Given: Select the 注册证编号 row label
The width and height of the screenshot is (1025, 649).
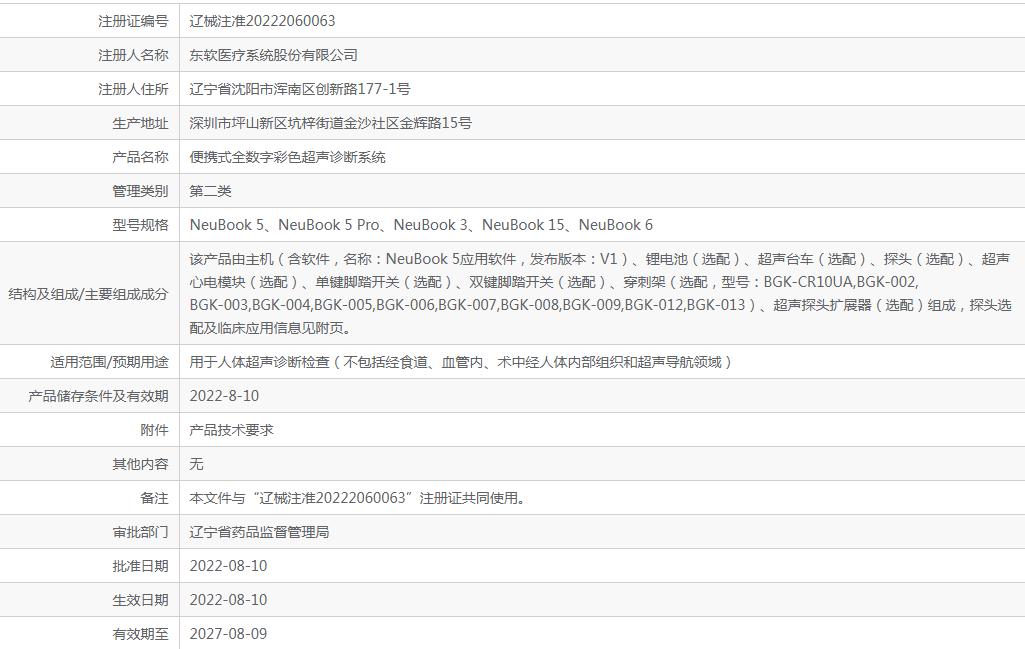Looking at the screenshot, I should click(133, 21).
